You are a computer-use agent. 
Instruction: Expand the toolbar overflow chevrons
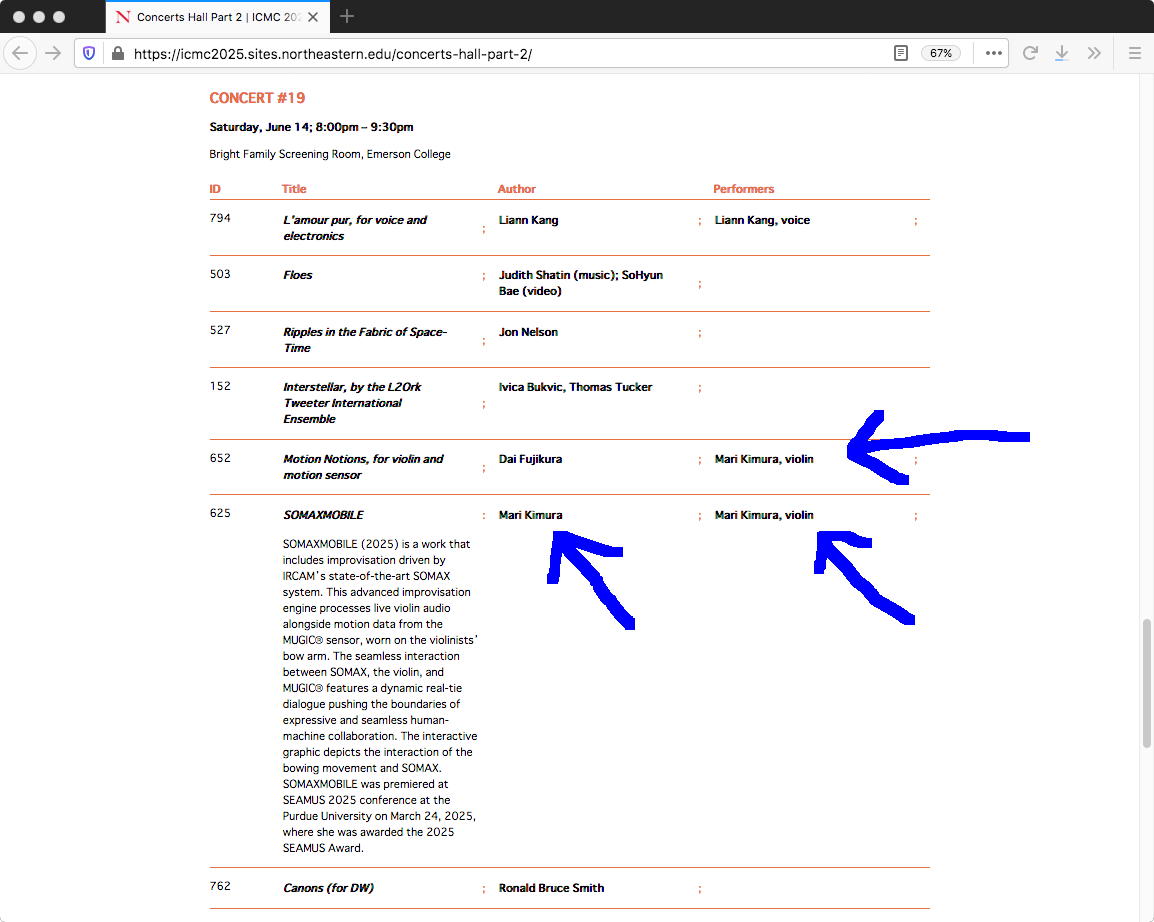point(1094,53)
